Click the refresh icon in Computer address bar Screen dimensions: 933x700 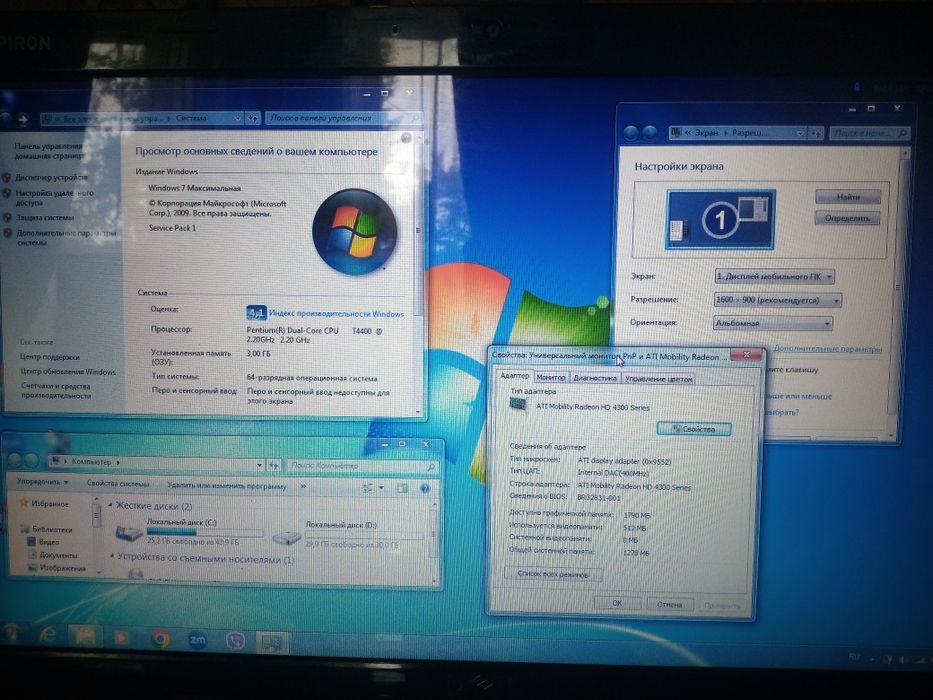click(274, 465)
